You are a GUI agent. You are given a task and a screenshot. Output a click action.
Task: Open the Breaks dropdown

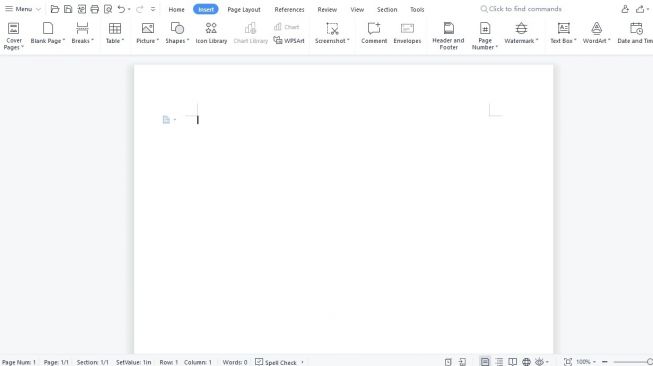82,33
